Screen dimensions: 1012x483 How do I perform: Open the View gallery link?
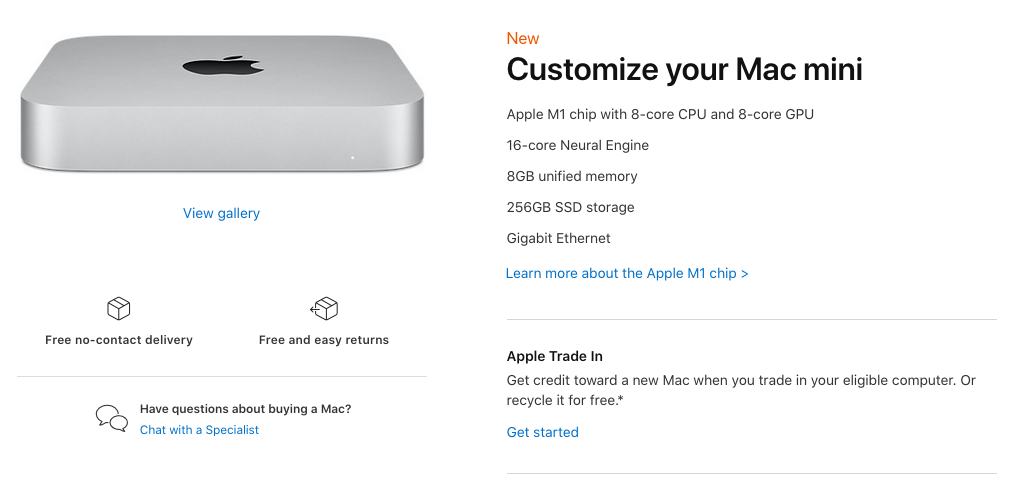click(x=221, y=213)
